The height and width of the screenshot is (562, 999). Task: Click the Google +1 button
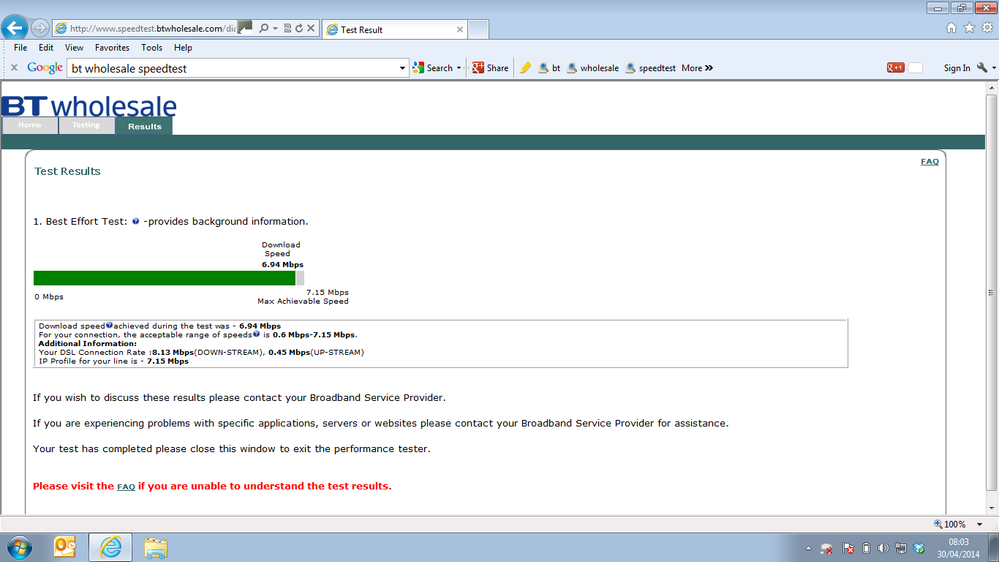click(x=895, y=68)
